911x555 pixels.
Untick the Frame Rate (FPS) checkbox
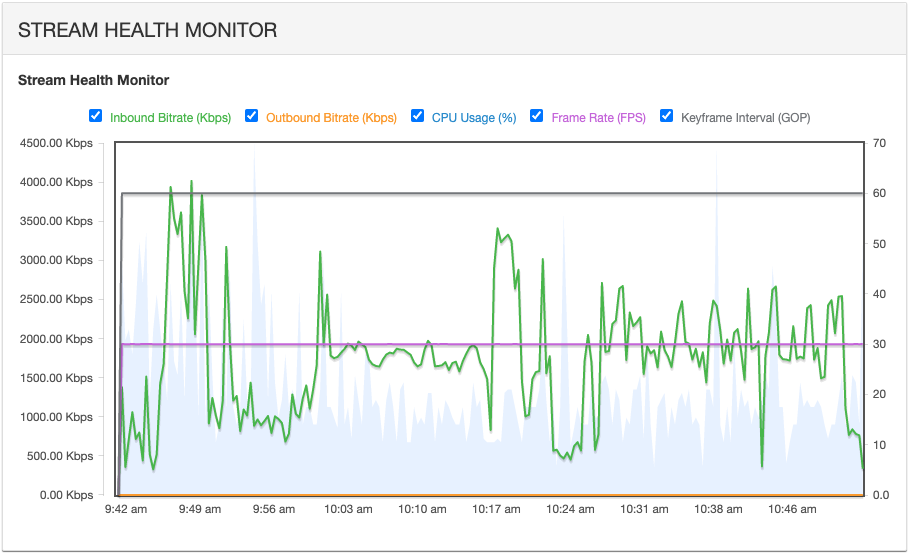click(537, 116)
